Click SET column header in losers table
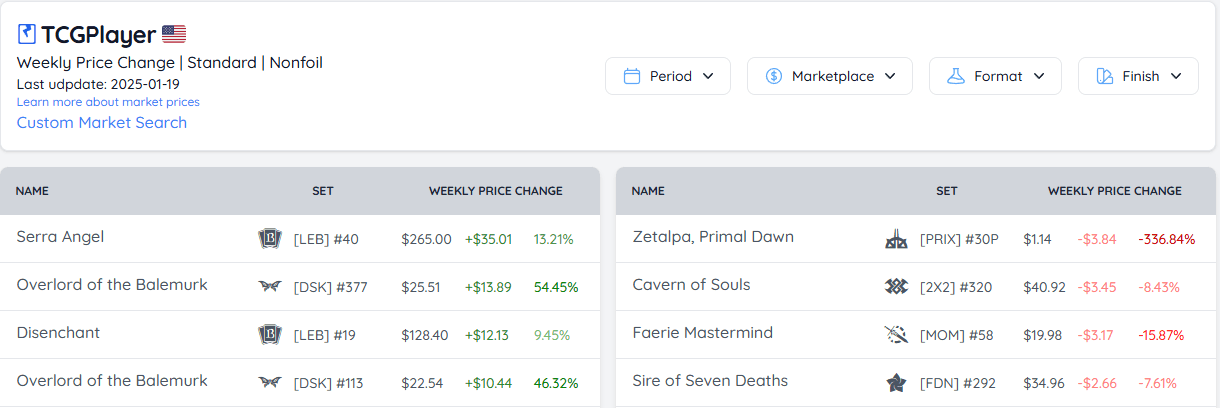 coord(947,191)
